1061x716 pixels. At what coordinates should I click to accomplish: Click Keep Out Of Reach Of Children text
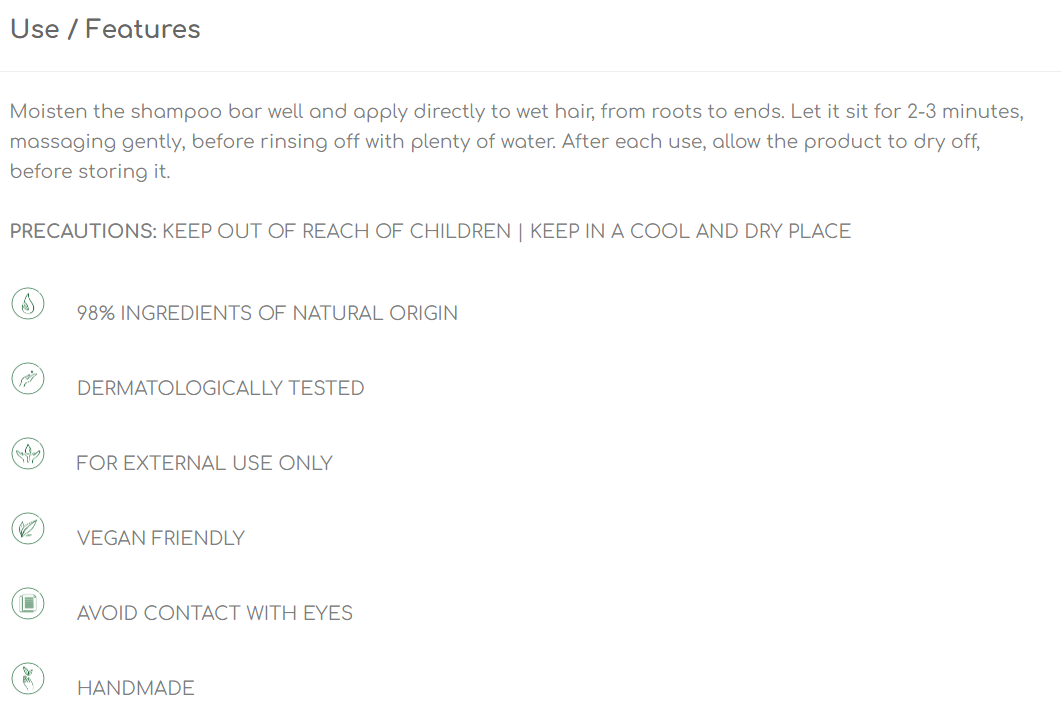pos(336,231)
